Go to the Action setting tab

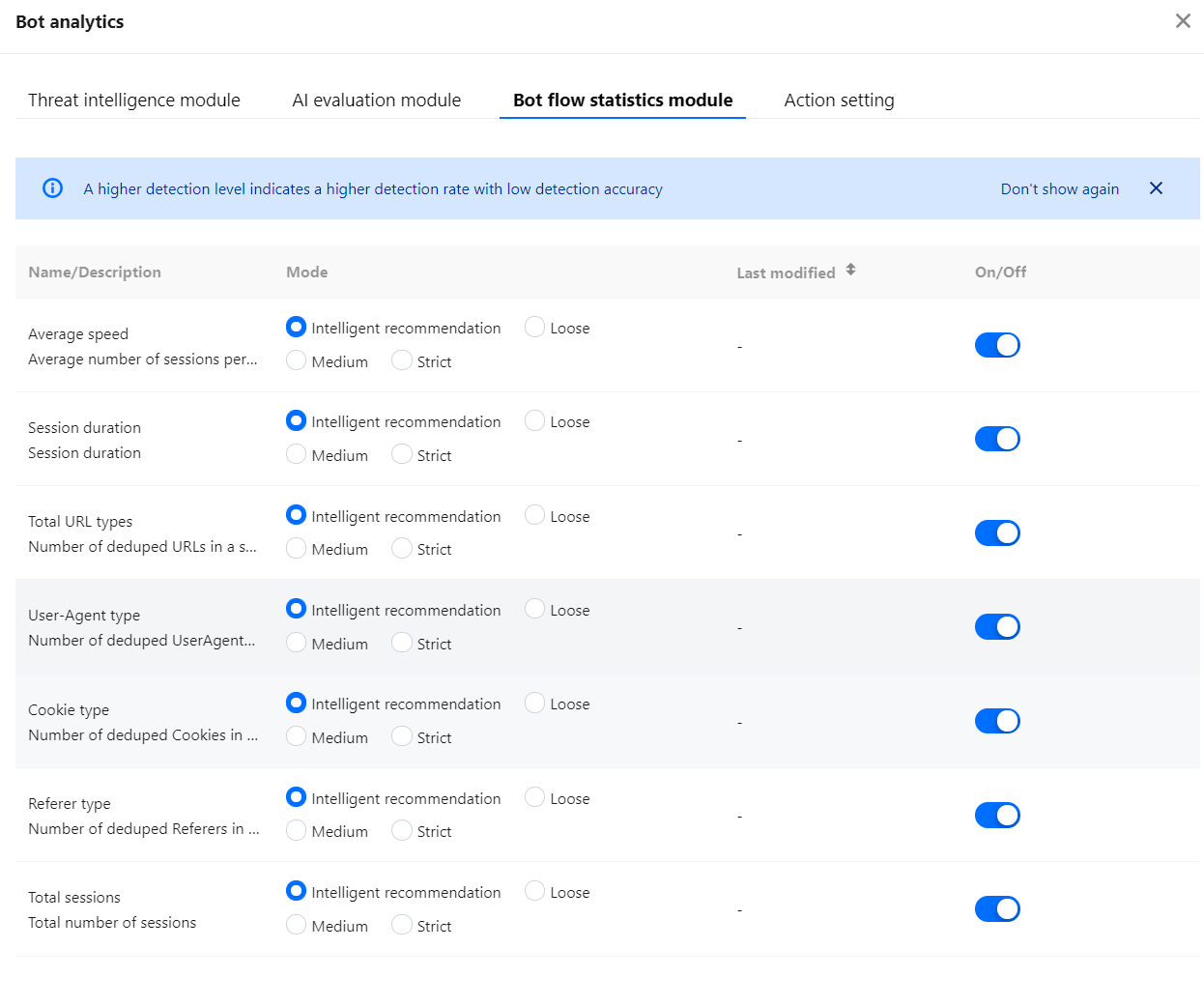pyautogui.click(x=839, y=101)
